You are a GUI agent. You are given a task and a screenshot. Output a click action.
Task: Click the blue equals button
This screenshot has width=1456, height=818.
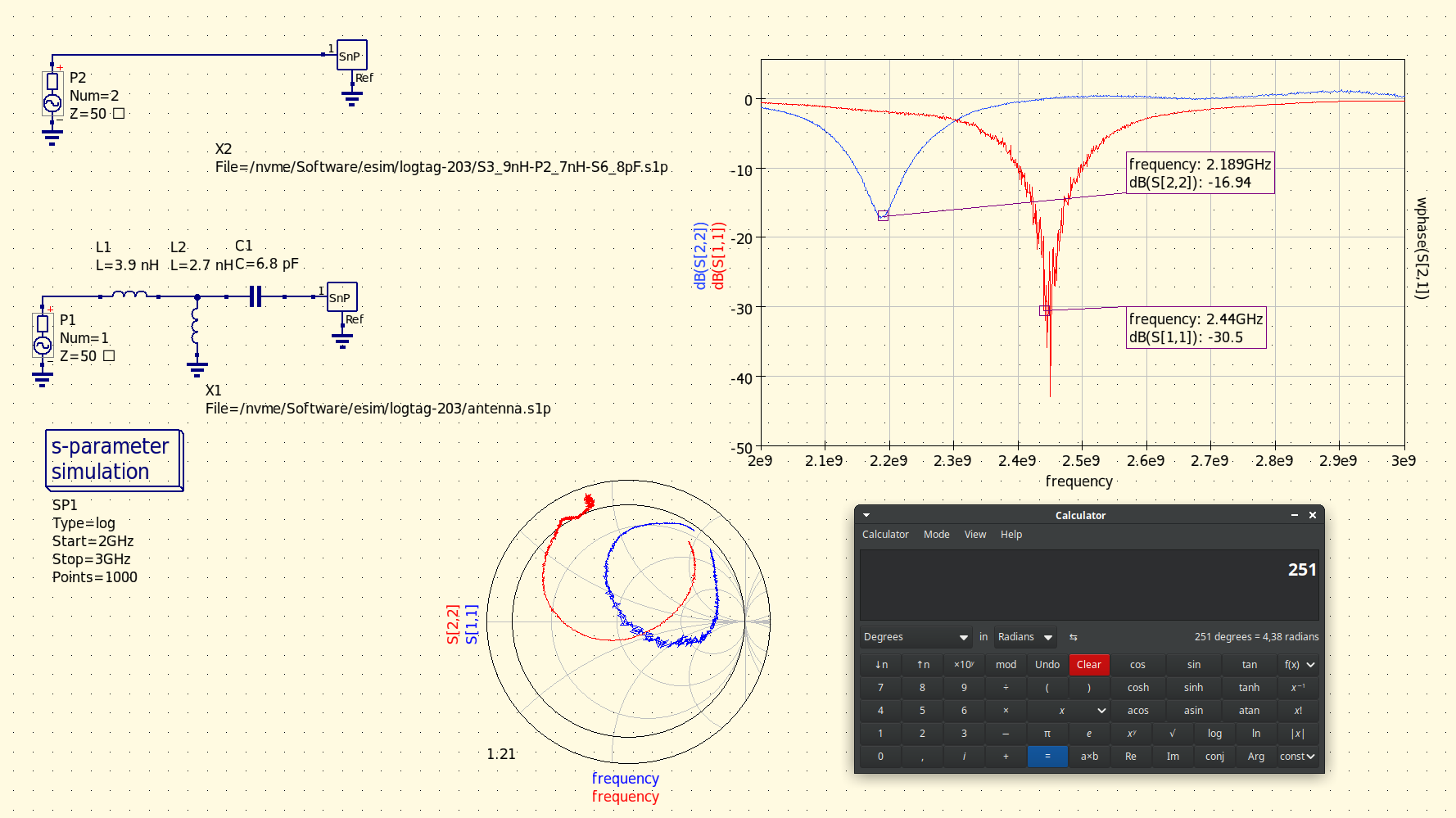[1047, 757]
